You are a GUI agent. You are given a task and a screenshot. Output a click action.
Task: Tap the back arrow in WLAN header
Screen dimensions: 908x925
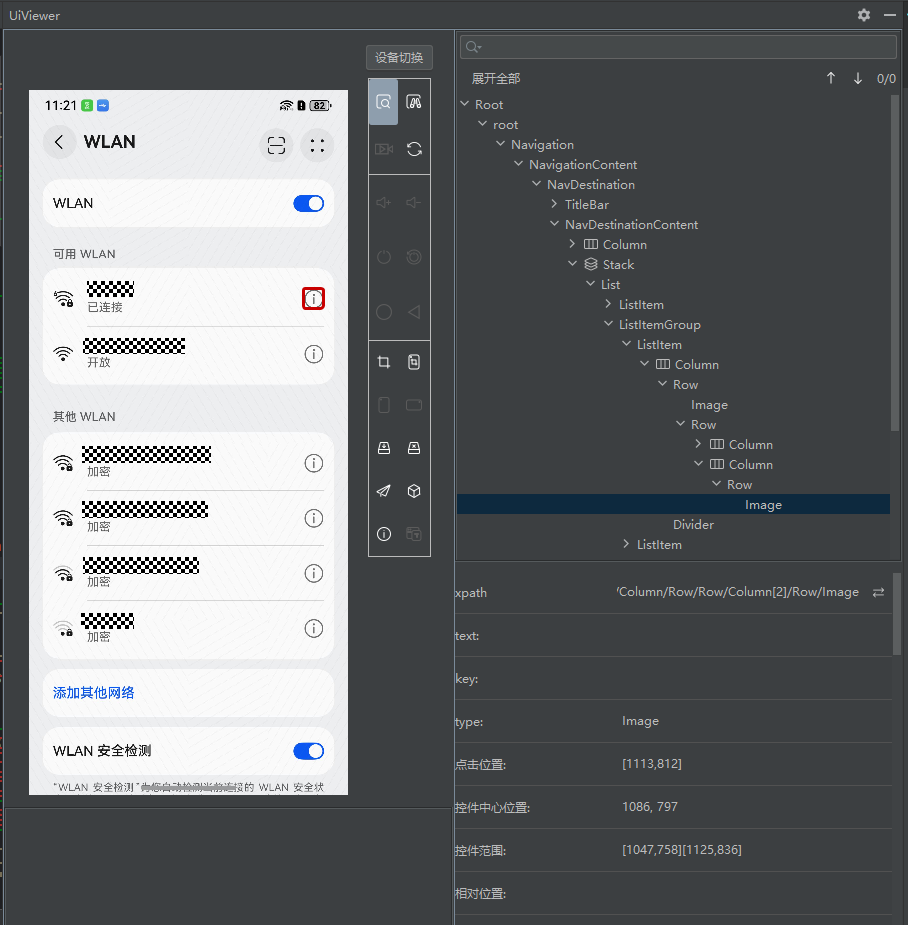click(x=60, y=143)
